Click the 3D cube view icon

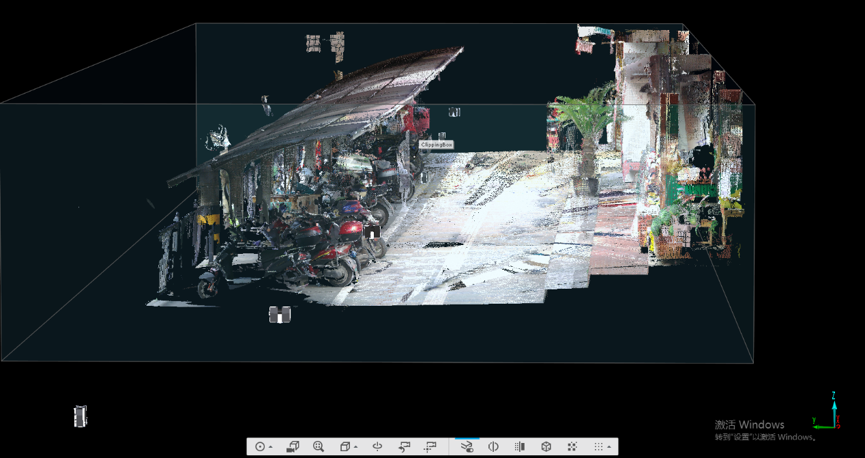(x=344, y=447)
